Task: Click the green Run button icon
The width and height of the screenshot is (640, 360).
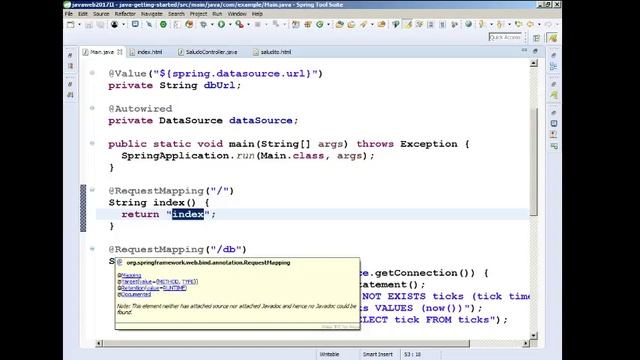Action: 221,24
